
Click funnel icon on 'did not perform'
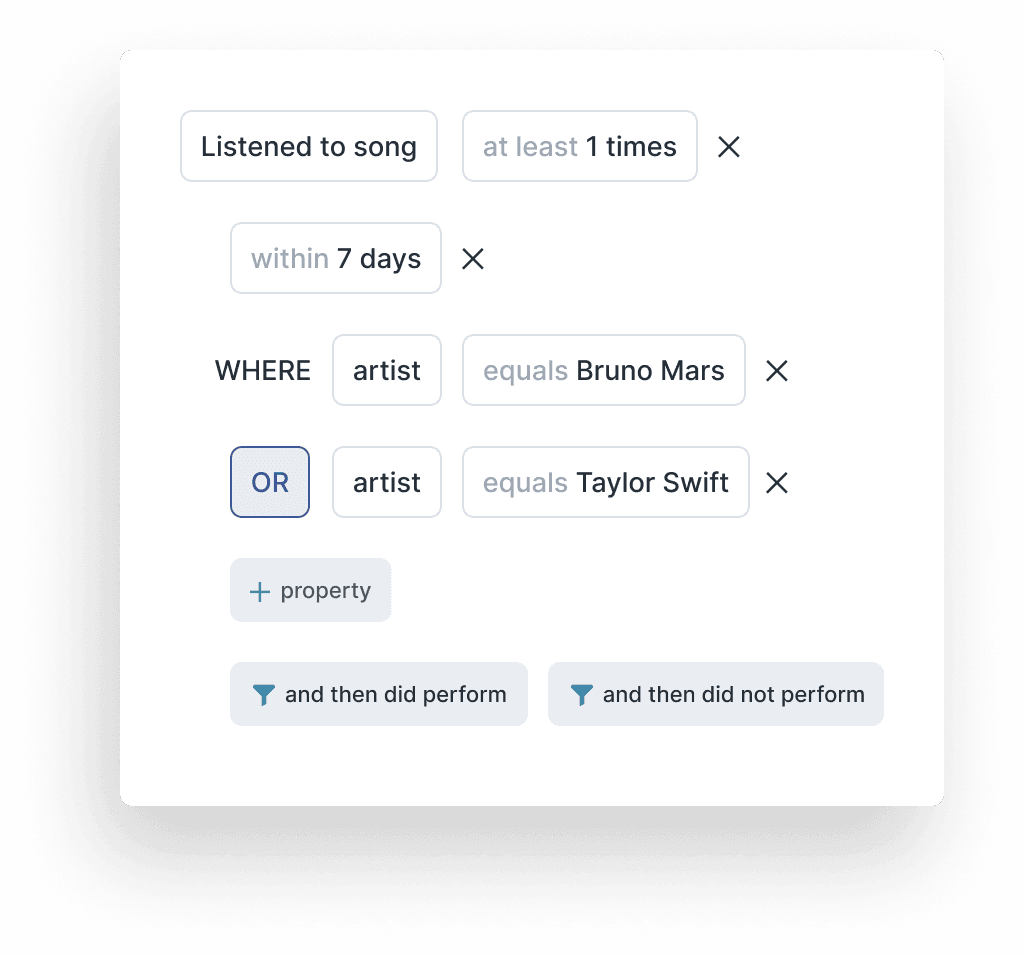(x=581, y=695)
